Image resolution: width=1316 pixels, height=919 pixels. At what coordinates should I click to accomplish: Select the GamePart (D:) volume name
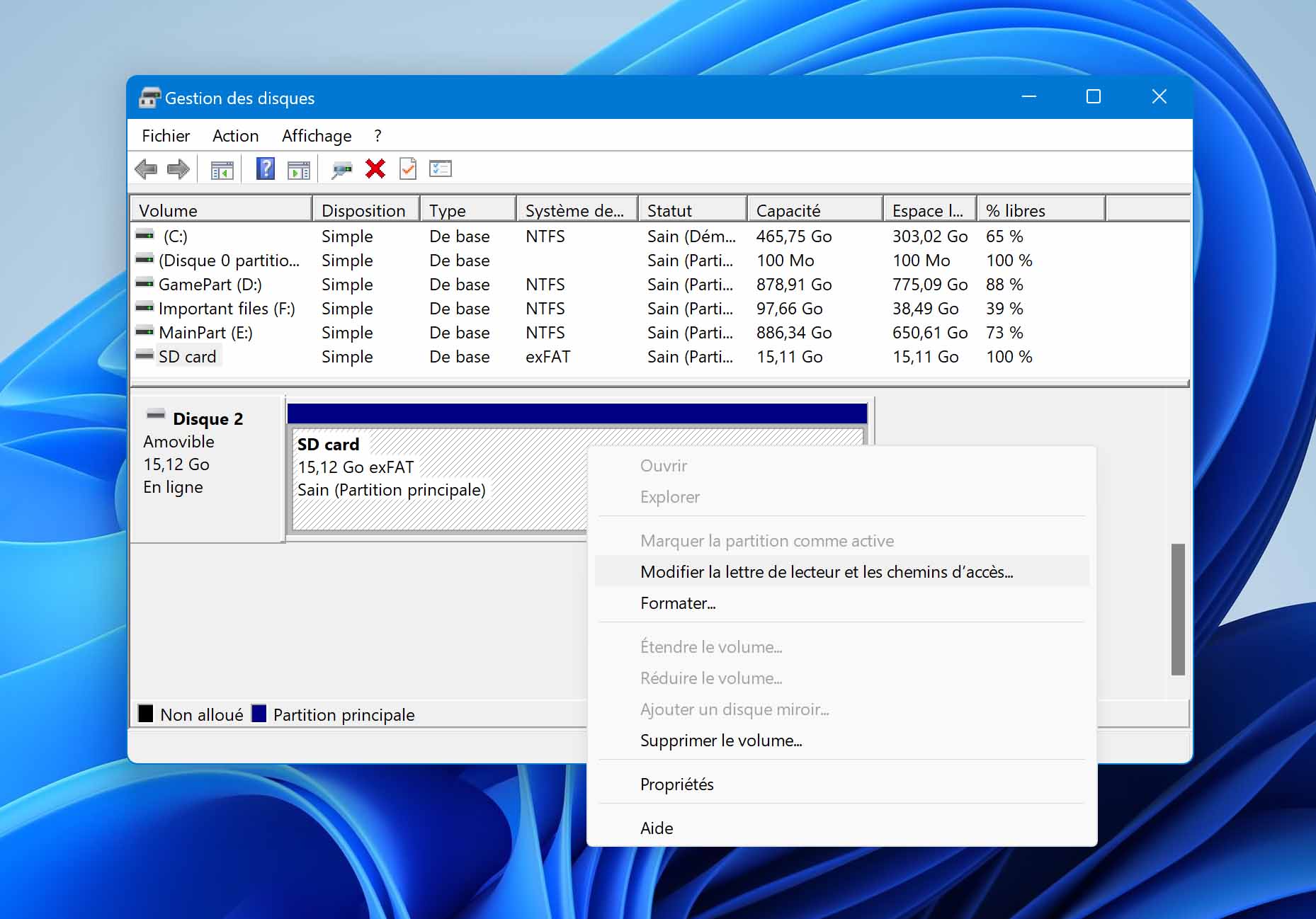210,284
